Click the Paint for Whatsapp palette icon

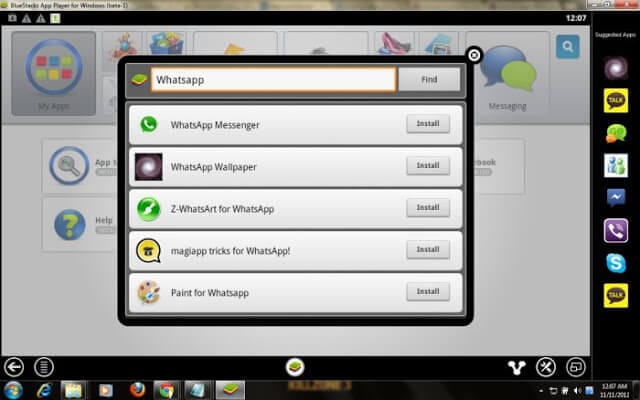pos(149,292)
